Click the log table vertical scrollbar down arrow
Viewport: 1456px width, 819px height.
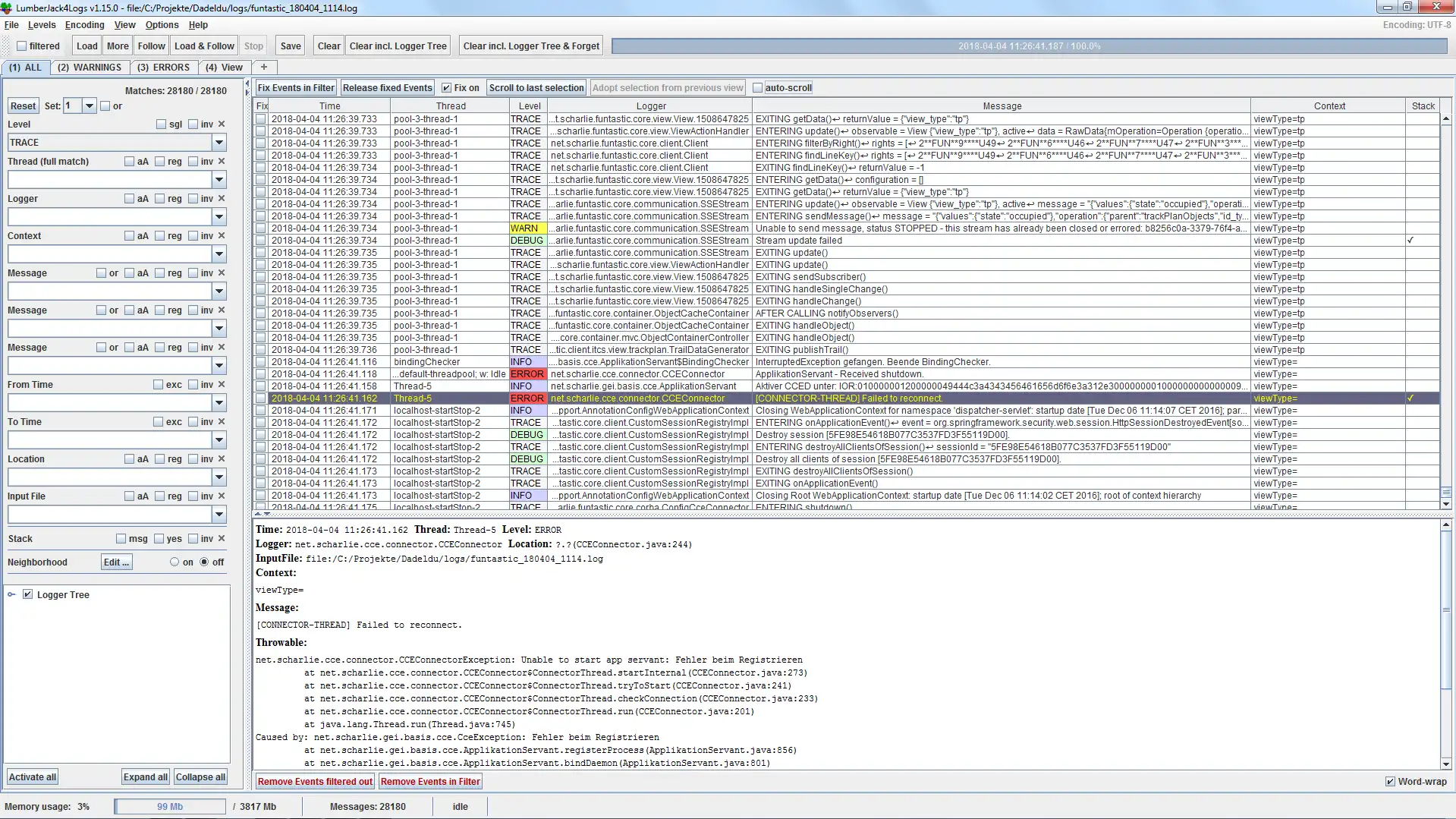[1446, 504]
